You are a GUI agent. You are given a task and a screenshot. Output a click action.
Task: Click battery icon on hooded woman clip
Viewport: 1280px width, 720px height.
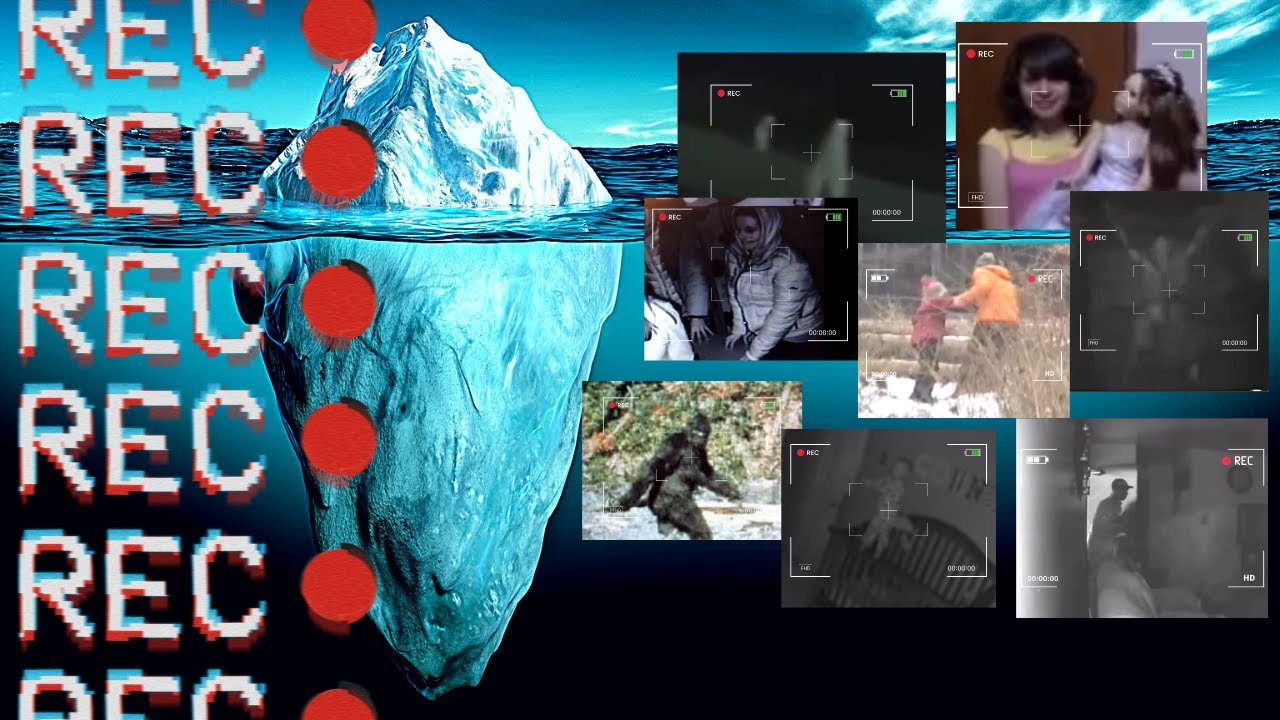click(x=834, y=217)
